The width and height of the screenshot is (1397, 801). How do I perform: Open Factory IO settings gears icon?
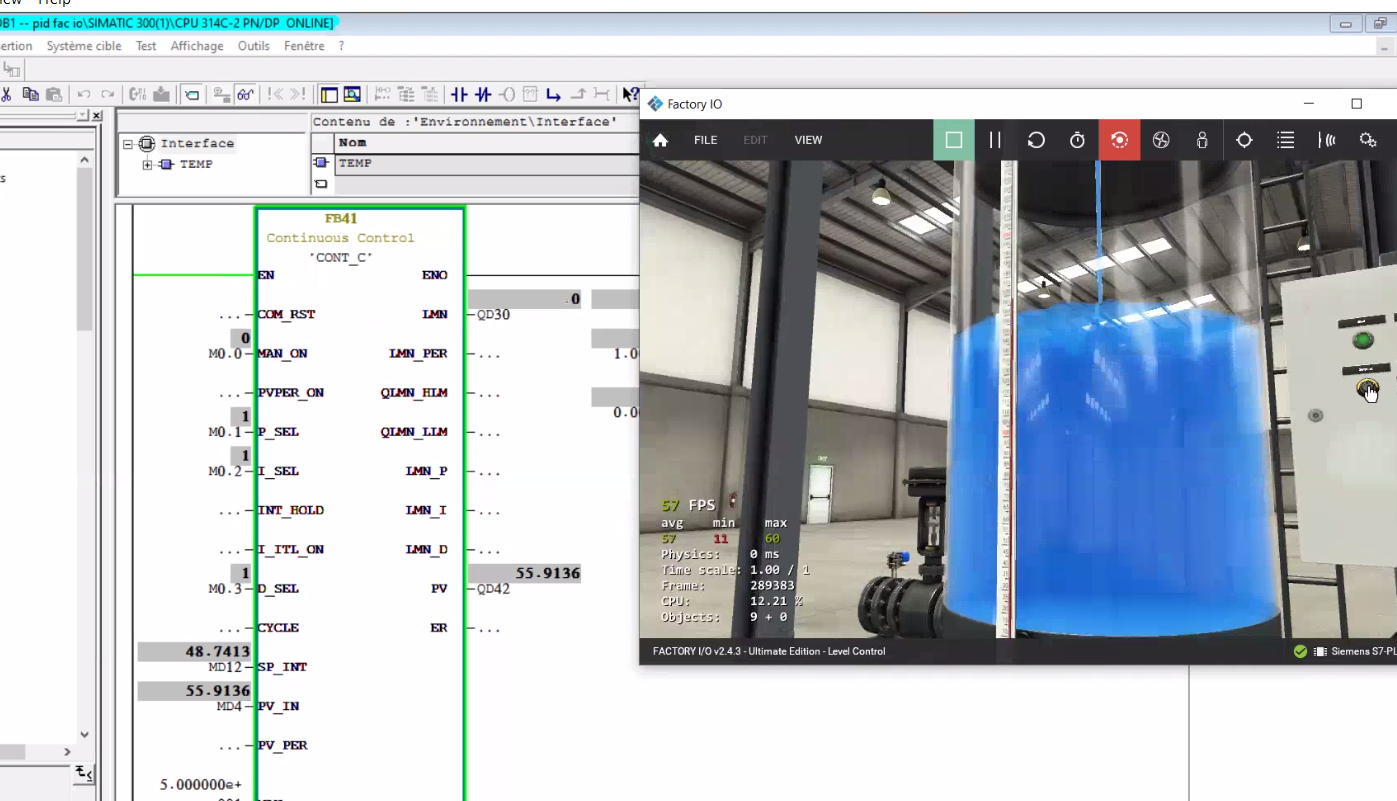[1368, 140]
